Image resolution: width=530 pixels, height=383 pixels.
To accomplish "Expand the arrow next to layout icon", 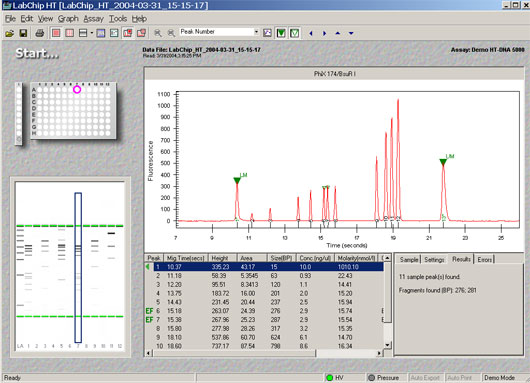I will (x=92, y=33).
